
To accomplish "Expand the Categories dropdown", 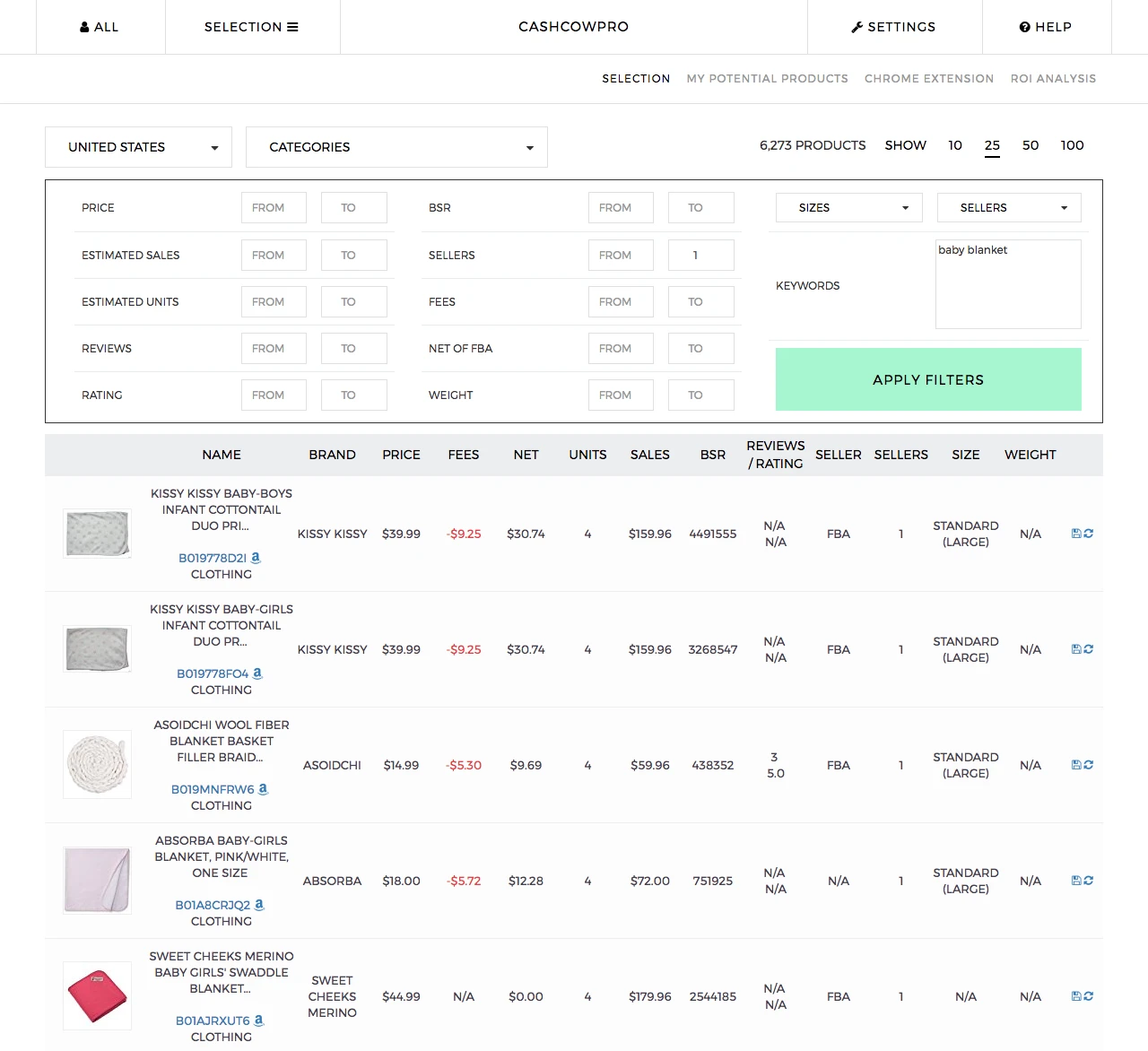I will pos(396,147).
